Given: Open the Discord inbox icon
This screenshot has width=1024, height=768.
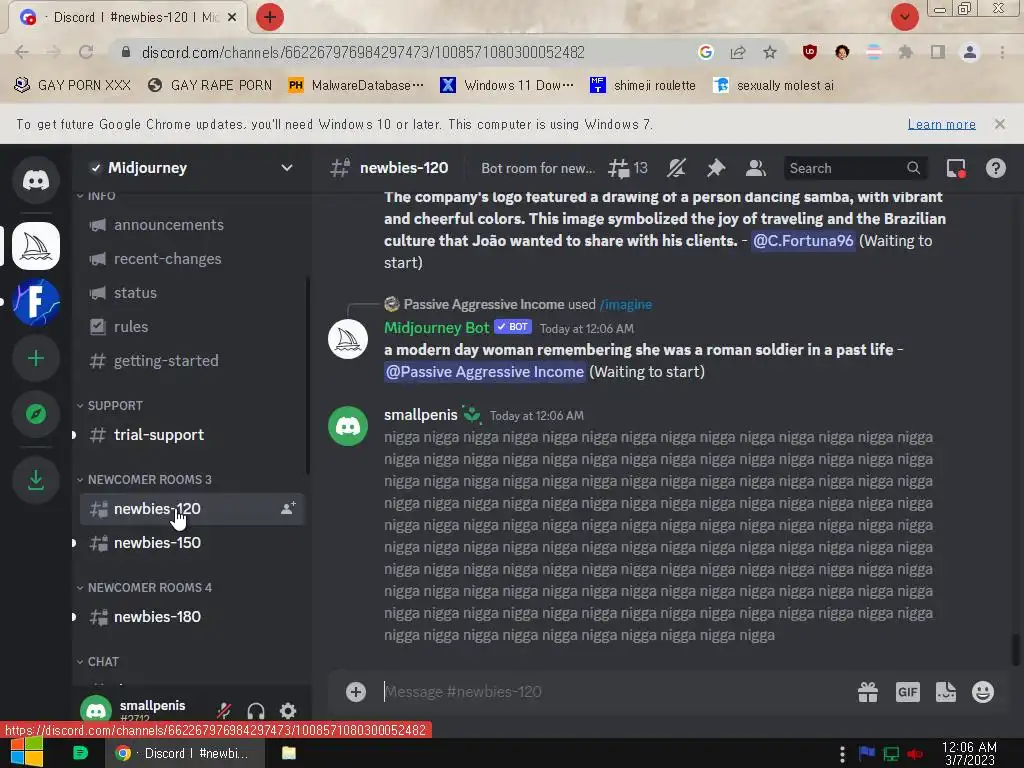Looking at the screenshot, I should click(x=956, y=168).
